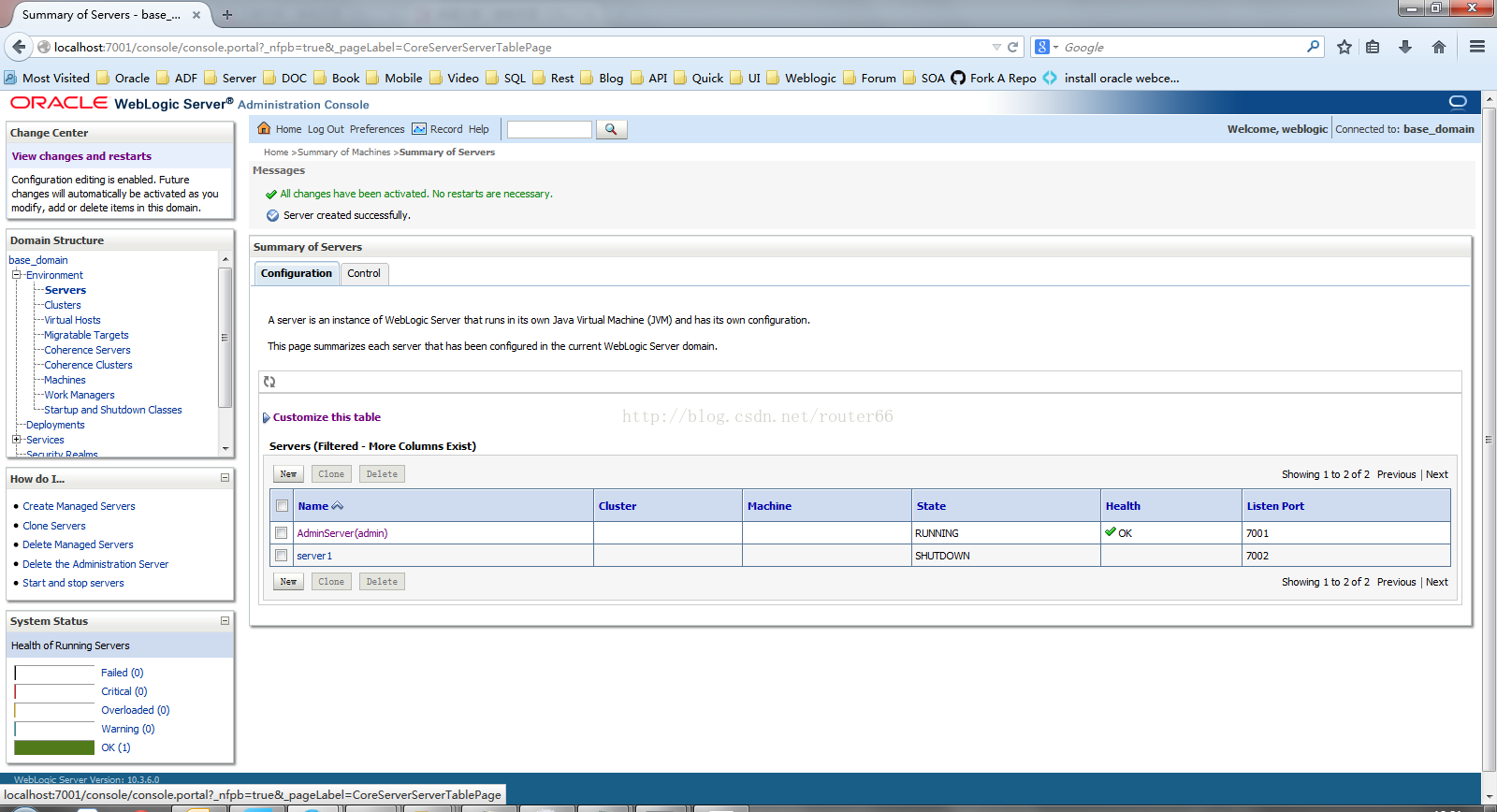Click the Failed health status bar
The width and height of the screenshot is (1497, 812).
(x=54, y=673)
